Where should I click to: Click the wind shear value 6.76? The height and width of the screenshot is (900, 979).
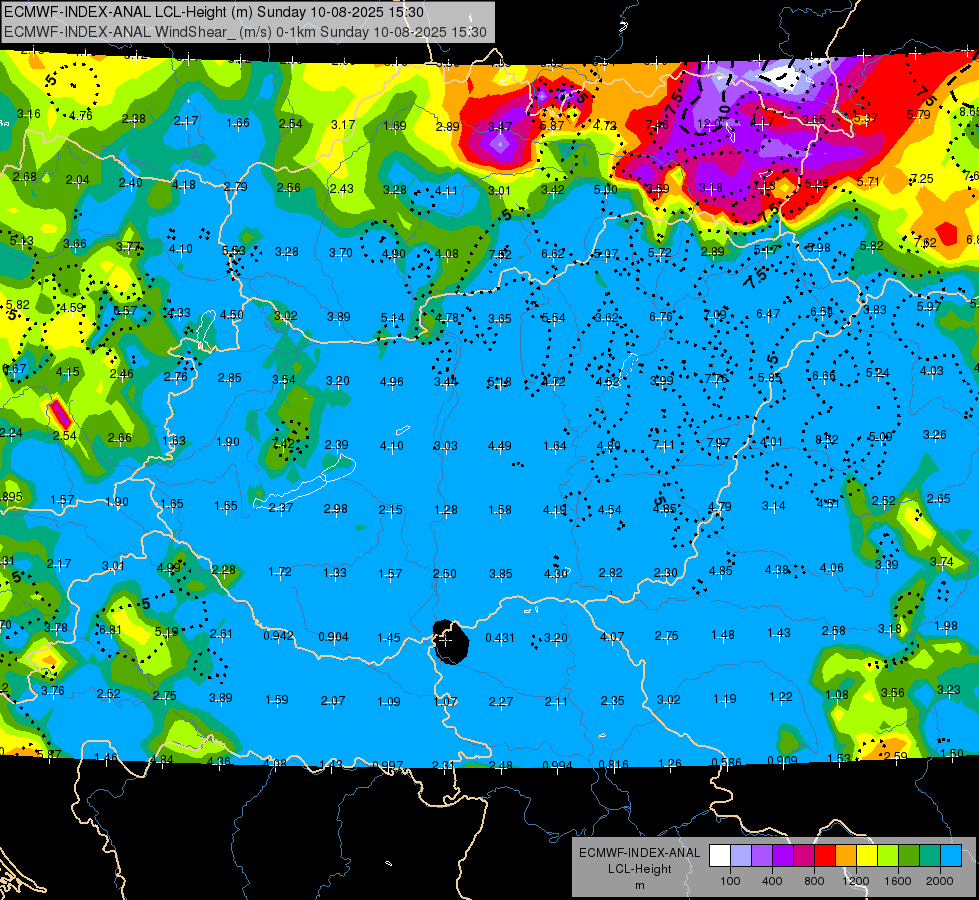[x=661, y=317]
